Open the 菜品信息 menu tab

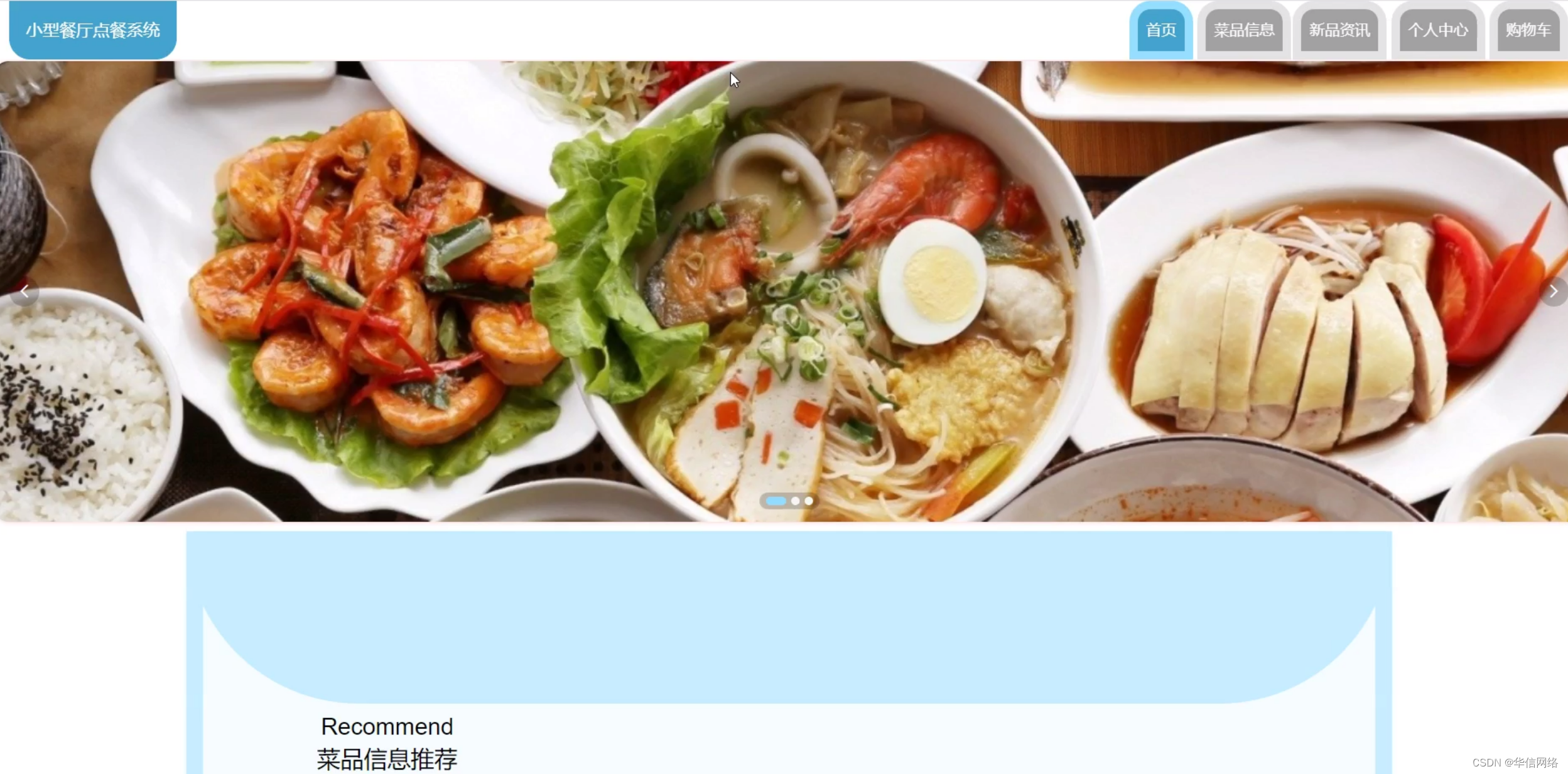click(x=1243, y=30)
